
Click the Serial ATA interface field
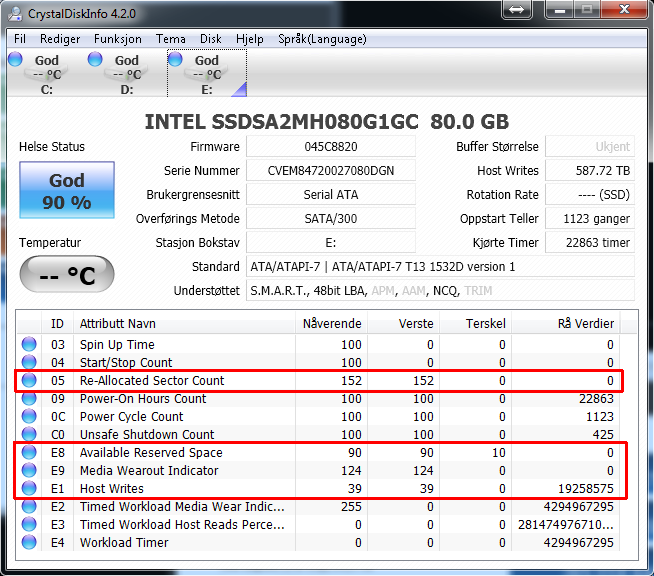[331, 195]
